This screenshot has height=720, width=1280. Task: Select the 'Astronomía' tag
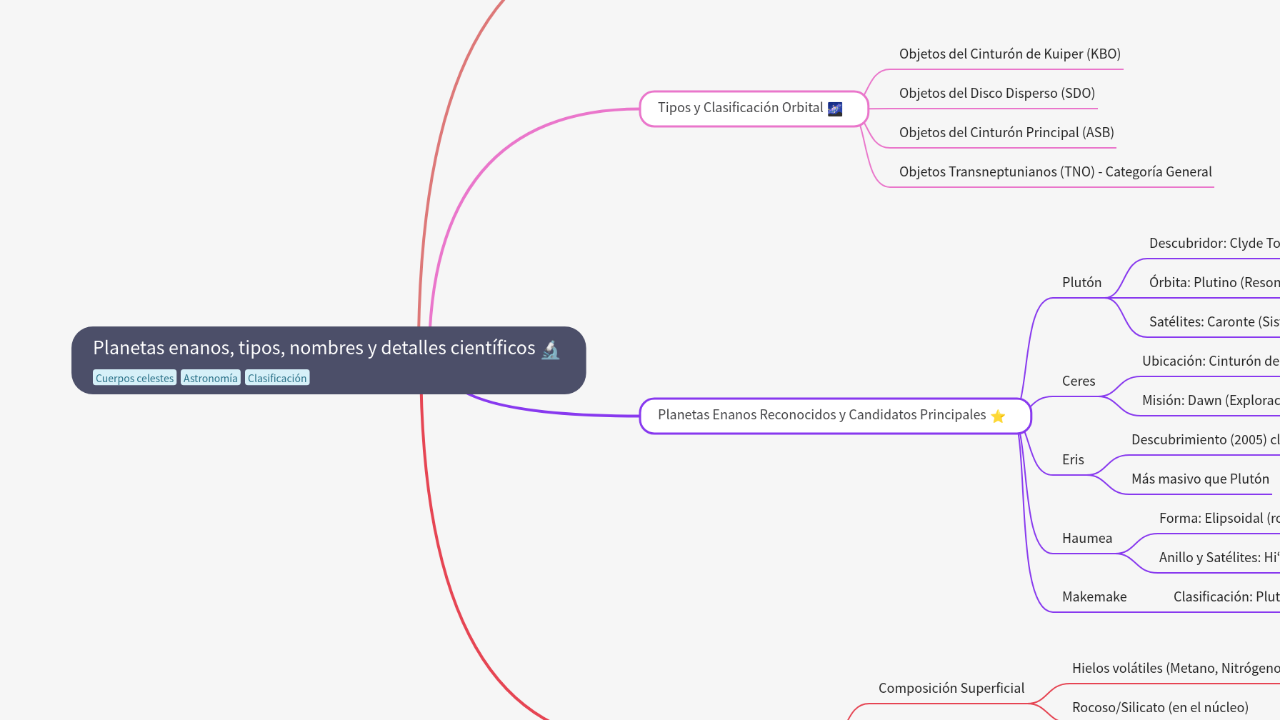(x=210, y=377)
